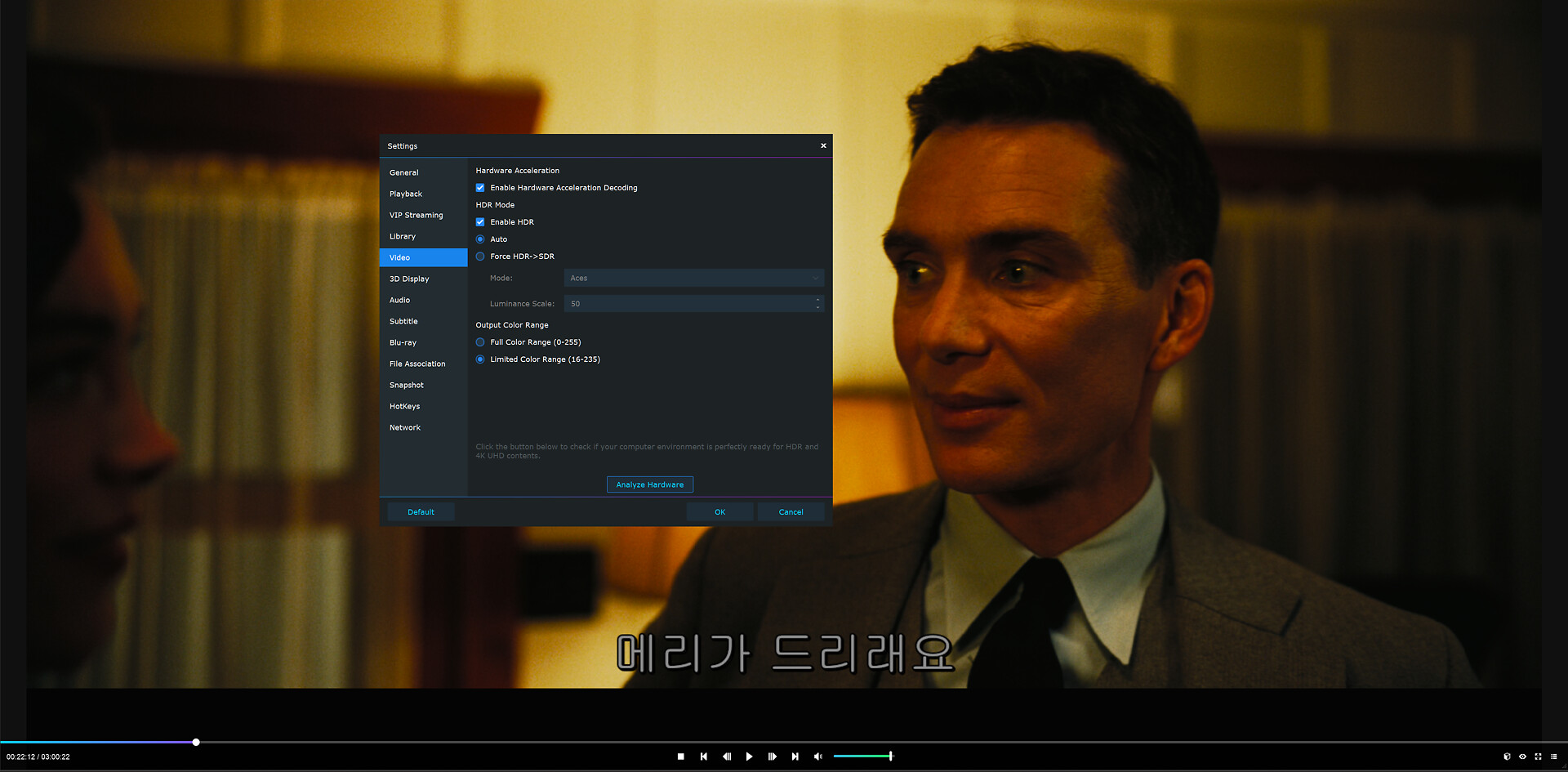Image resolution: width=1568 pixels, height=772 pixels.
Task: Start playback with the play button
Action: (x=749, y=756)
